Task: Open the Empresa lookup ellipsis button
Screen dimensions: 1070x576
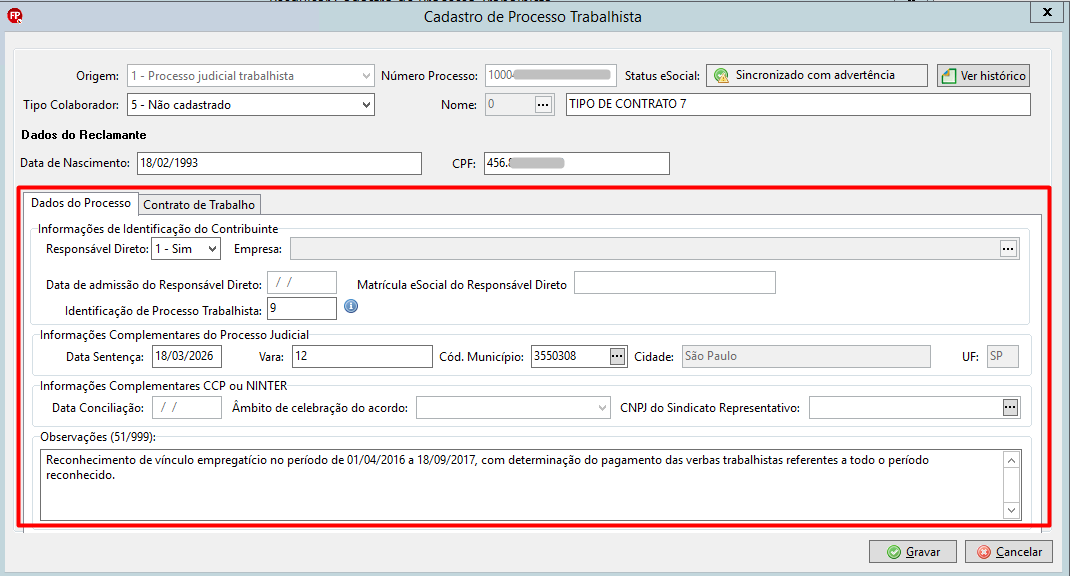Action: coord(1008,249)
